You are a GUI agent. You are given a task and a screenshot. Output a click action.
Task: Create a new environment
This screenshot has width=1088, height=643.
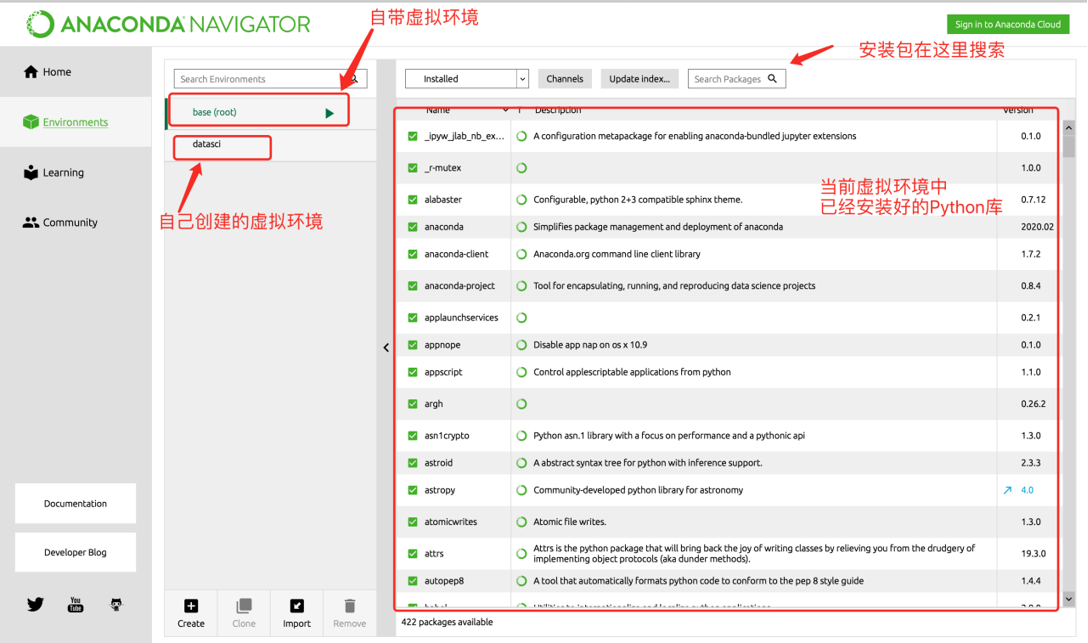click(x=191, y=613)
